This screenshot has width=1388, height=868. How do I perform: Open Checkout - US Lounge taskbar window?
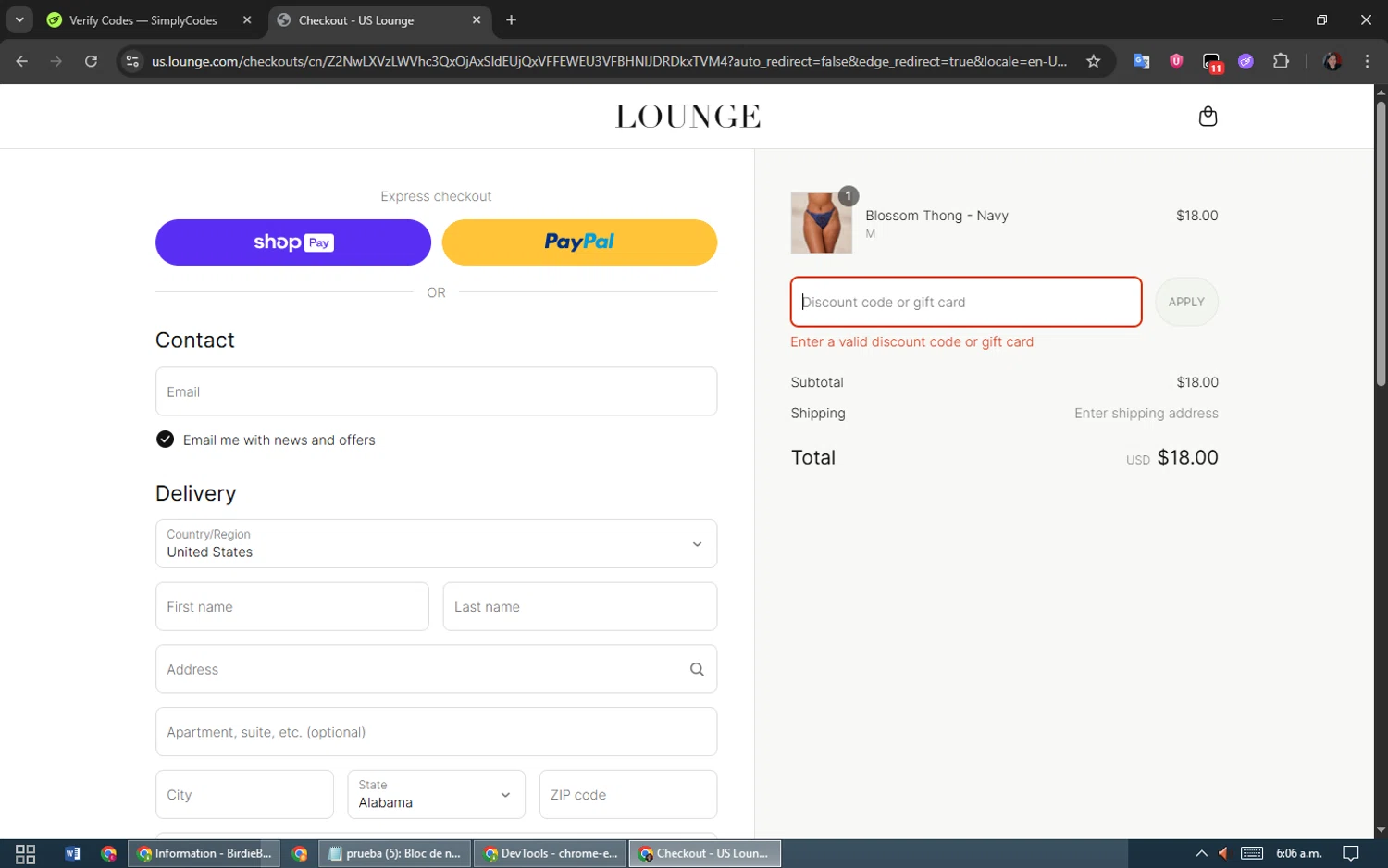705,853
